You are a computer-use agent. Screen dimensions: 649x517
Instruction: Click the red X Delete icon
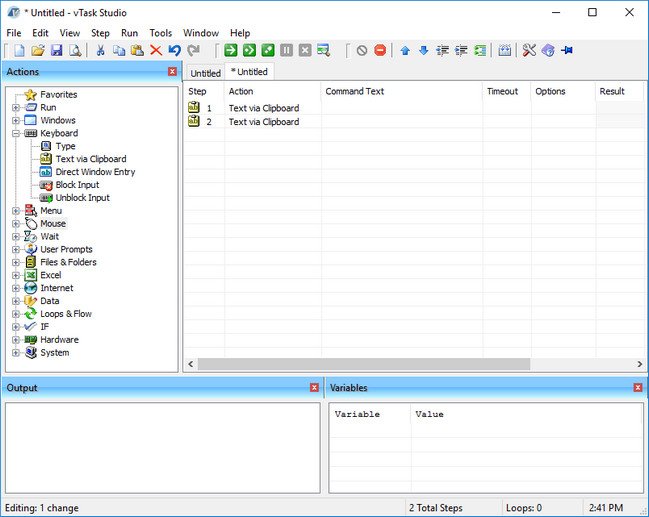(x=156, y=50)
